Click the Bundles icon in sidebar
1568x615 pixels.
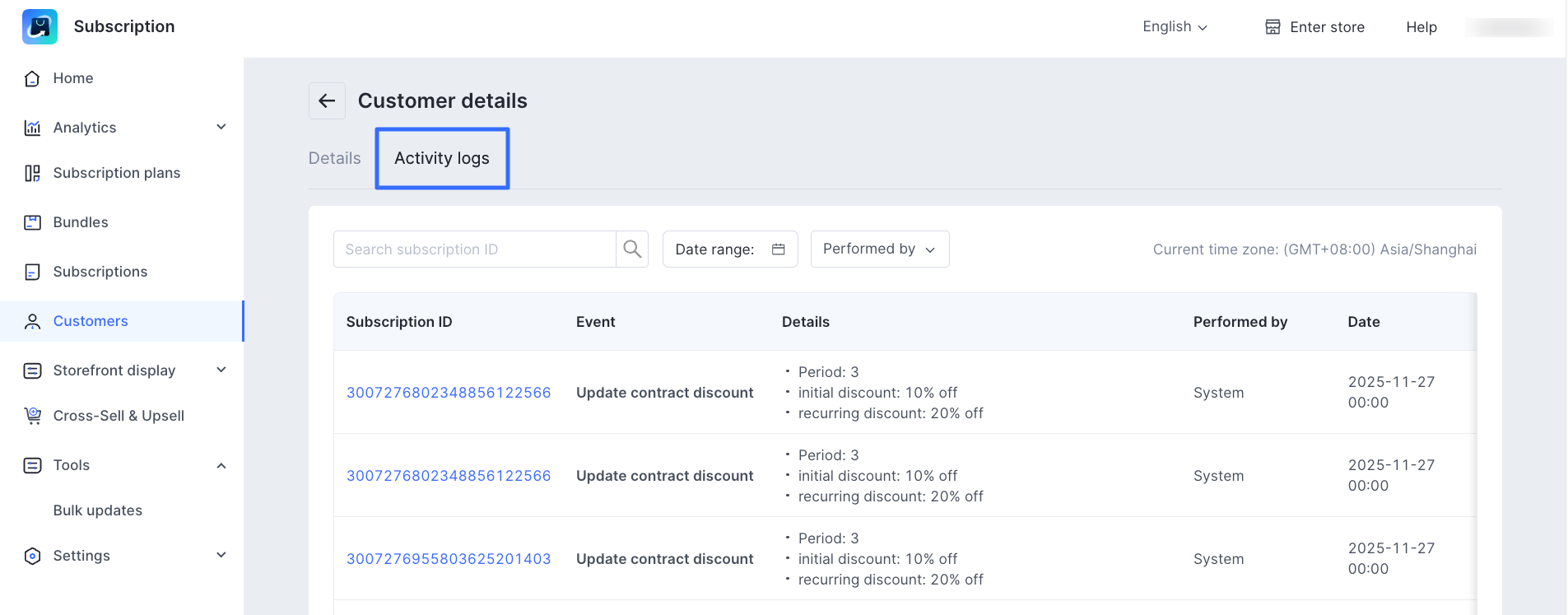click(32, 222)
